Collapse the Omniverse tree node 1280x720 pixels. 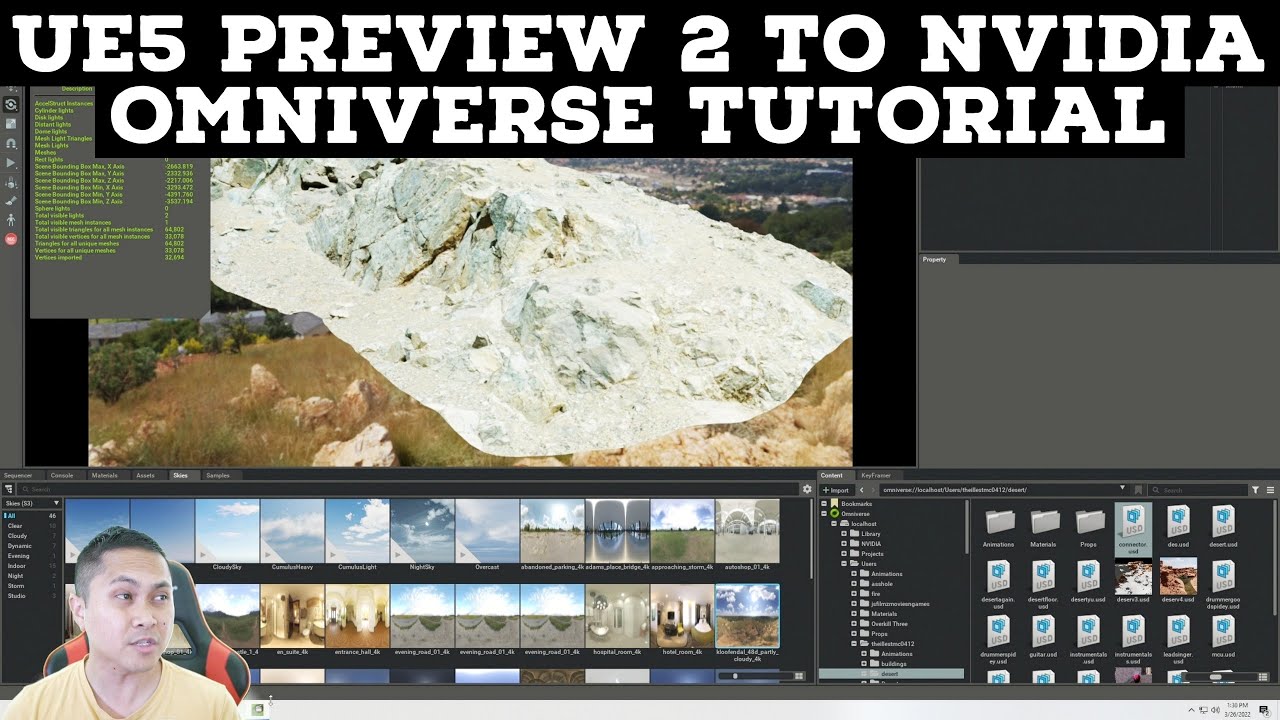pos(824,514)
